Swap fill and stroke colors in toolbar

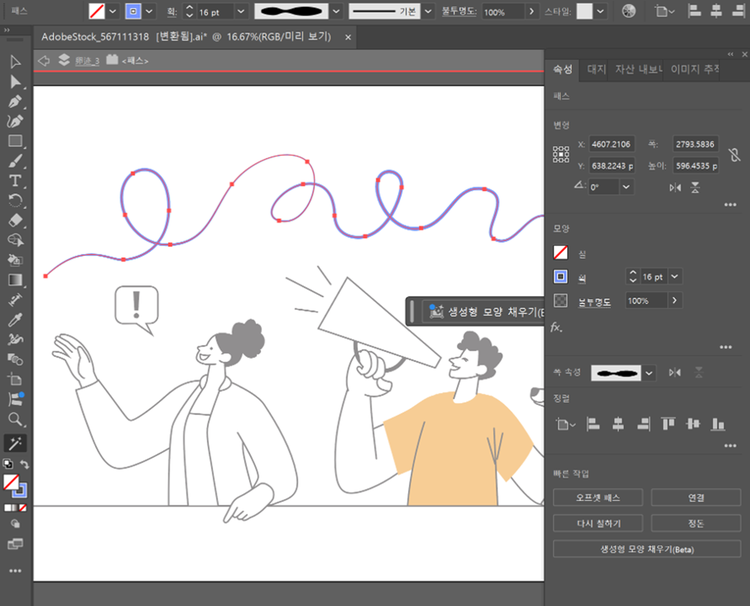[25, 465]
